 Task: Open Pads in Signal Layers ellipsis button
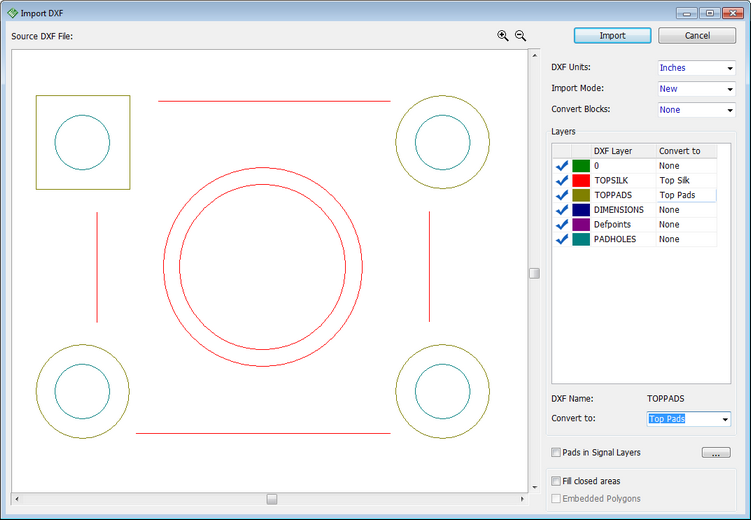[716, 452]
